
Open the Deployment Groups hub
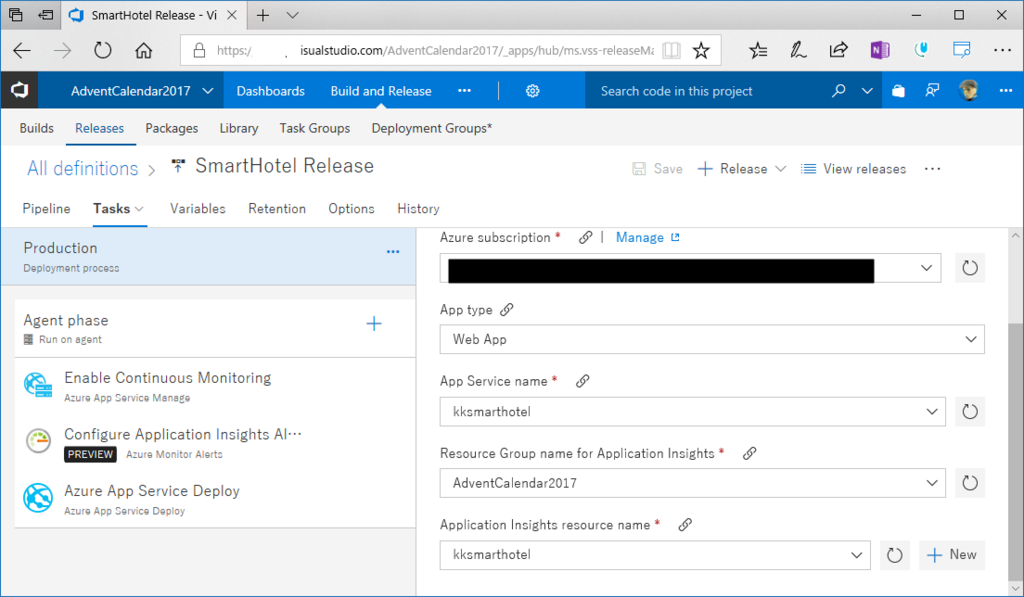[432, 128]
